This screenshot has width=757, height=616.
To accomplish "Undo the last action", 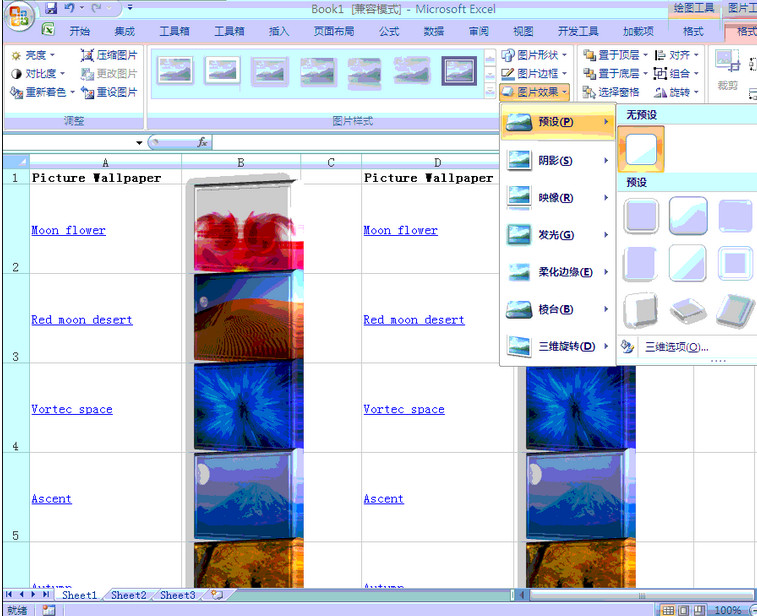I will [x=70, y=8].
